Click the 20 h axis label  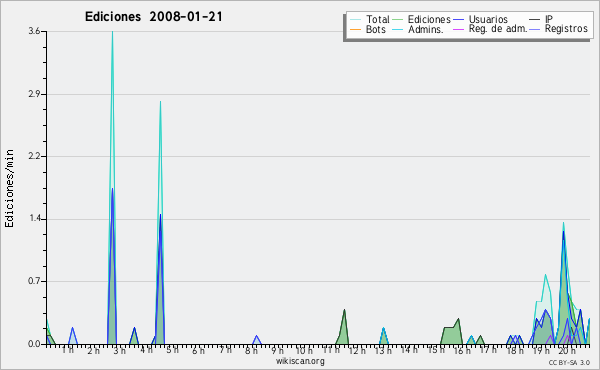coord(567,350)
